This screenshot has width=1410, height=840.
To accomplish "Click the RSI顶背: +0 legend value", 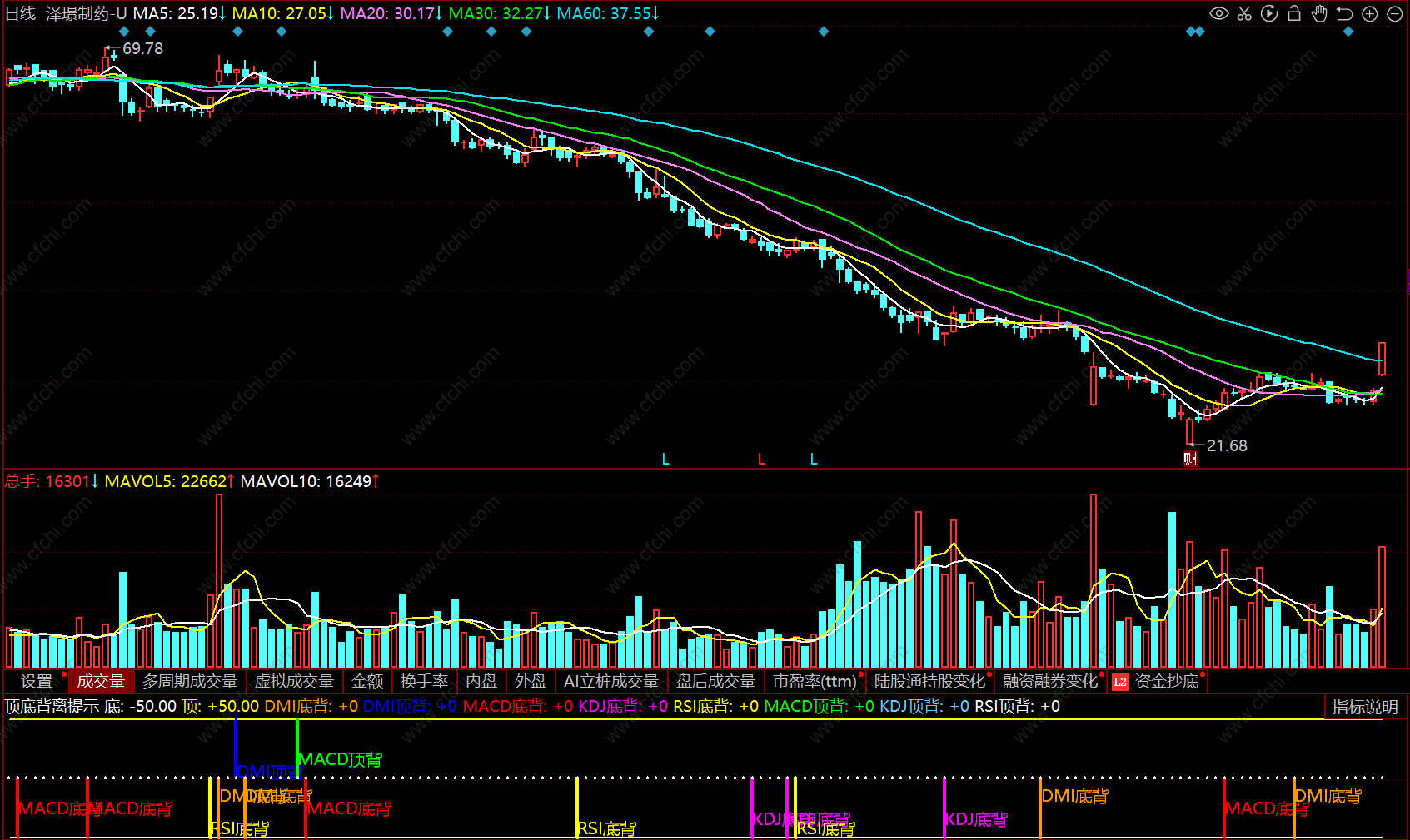I will pos(1018,707).
